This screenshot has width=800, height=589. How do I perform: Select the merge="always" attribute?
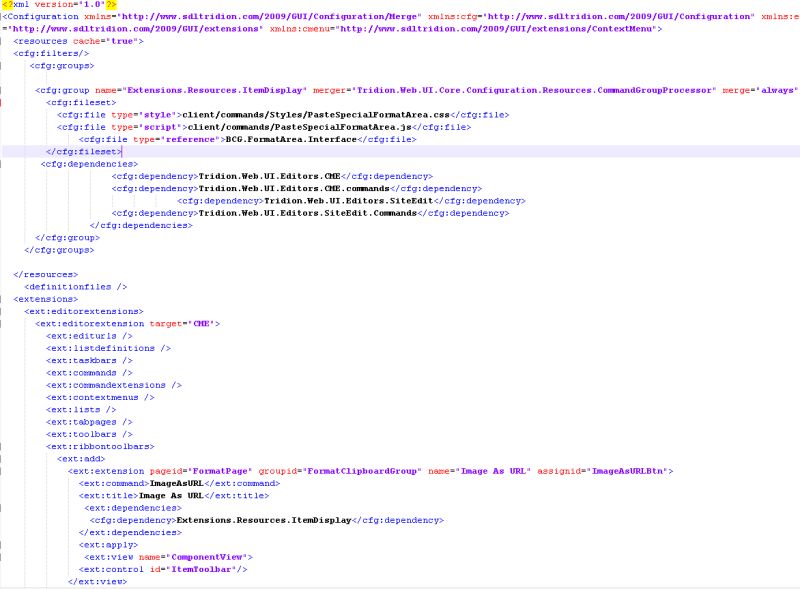[x=760, y=90]
